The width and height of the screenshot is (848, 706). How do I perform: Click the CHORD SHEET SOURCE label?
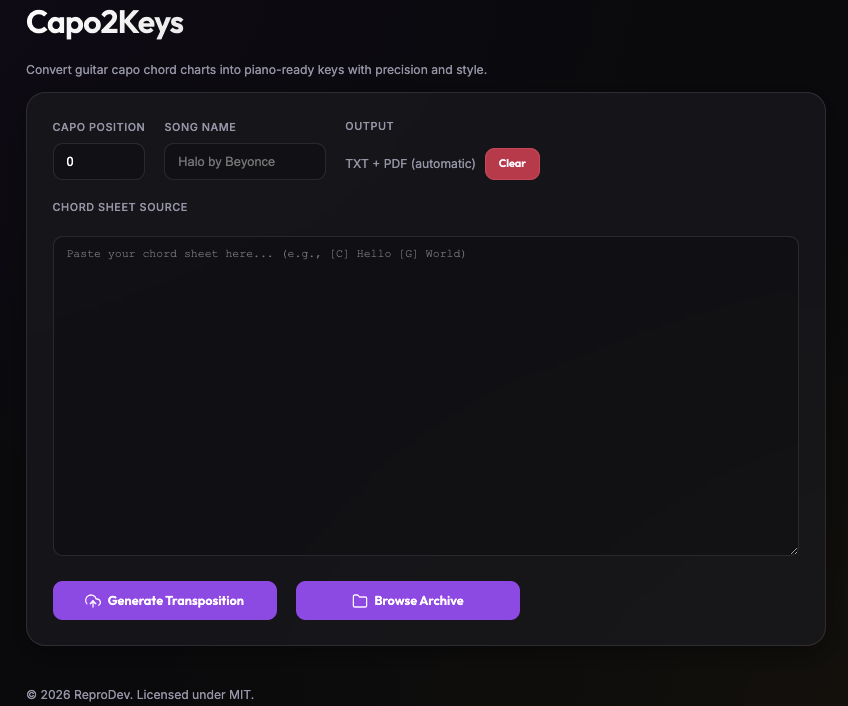120,207
